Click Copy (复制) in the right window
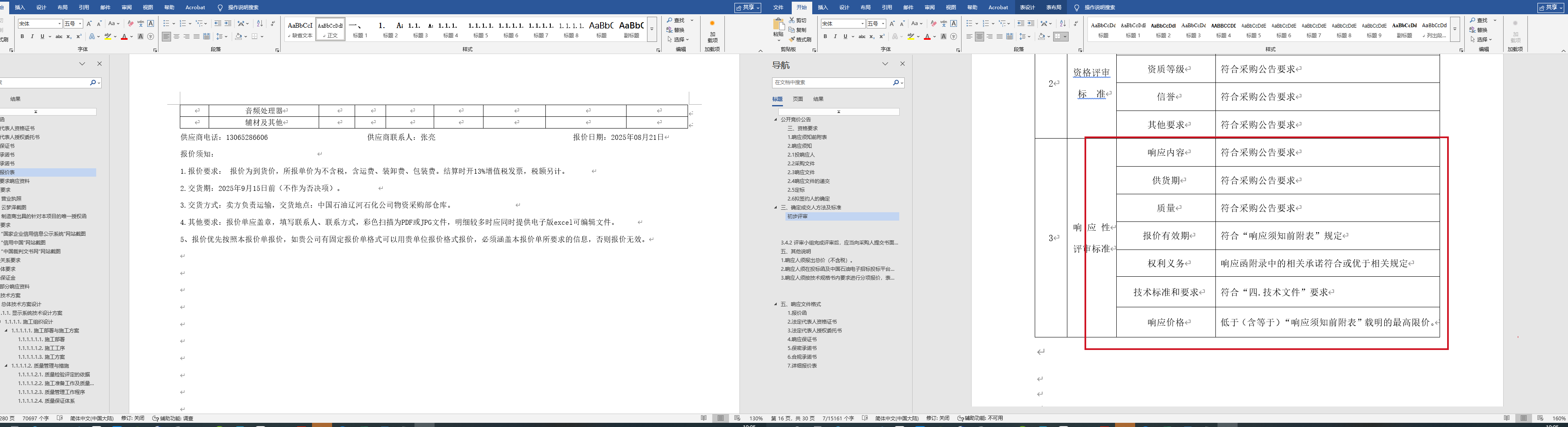Screen dimensions: 1568x427 click(798, 30)
